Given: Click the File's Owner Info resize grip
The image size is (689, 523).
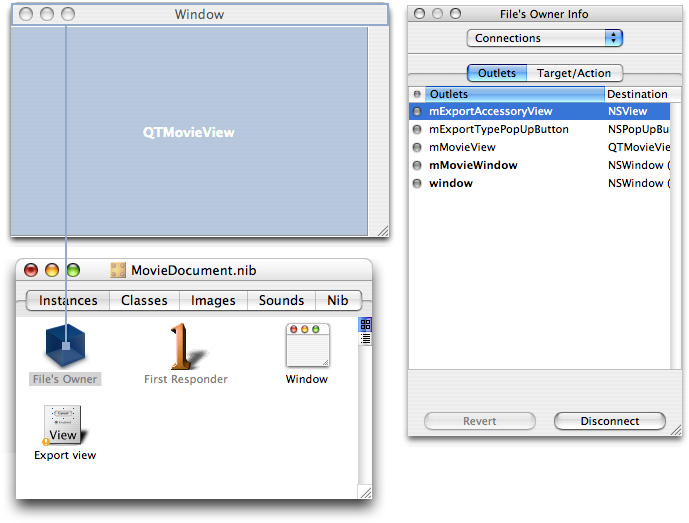Looking at the screenshot, I should click(676, 430).
